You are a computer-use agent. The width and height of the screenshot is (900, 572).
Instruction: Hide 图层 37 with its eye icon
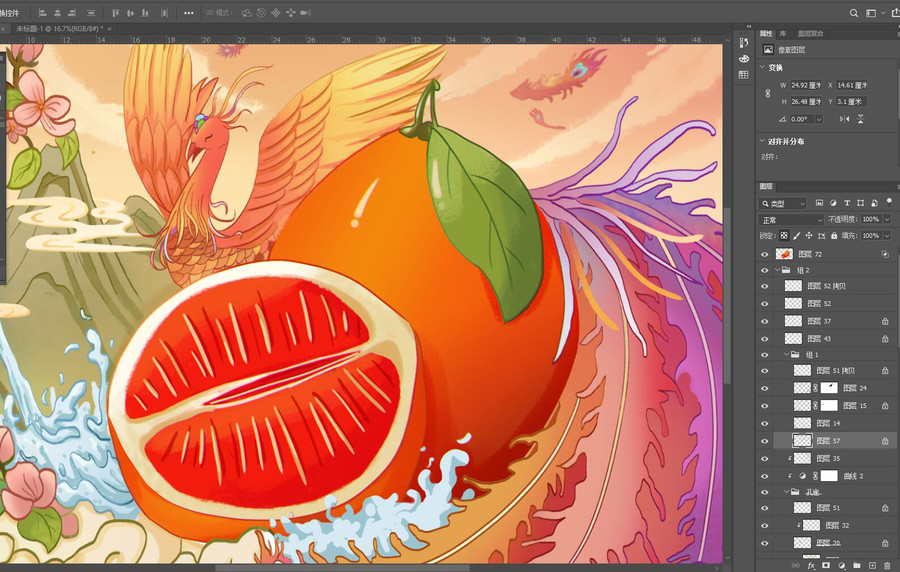click(x=765, y=322)
